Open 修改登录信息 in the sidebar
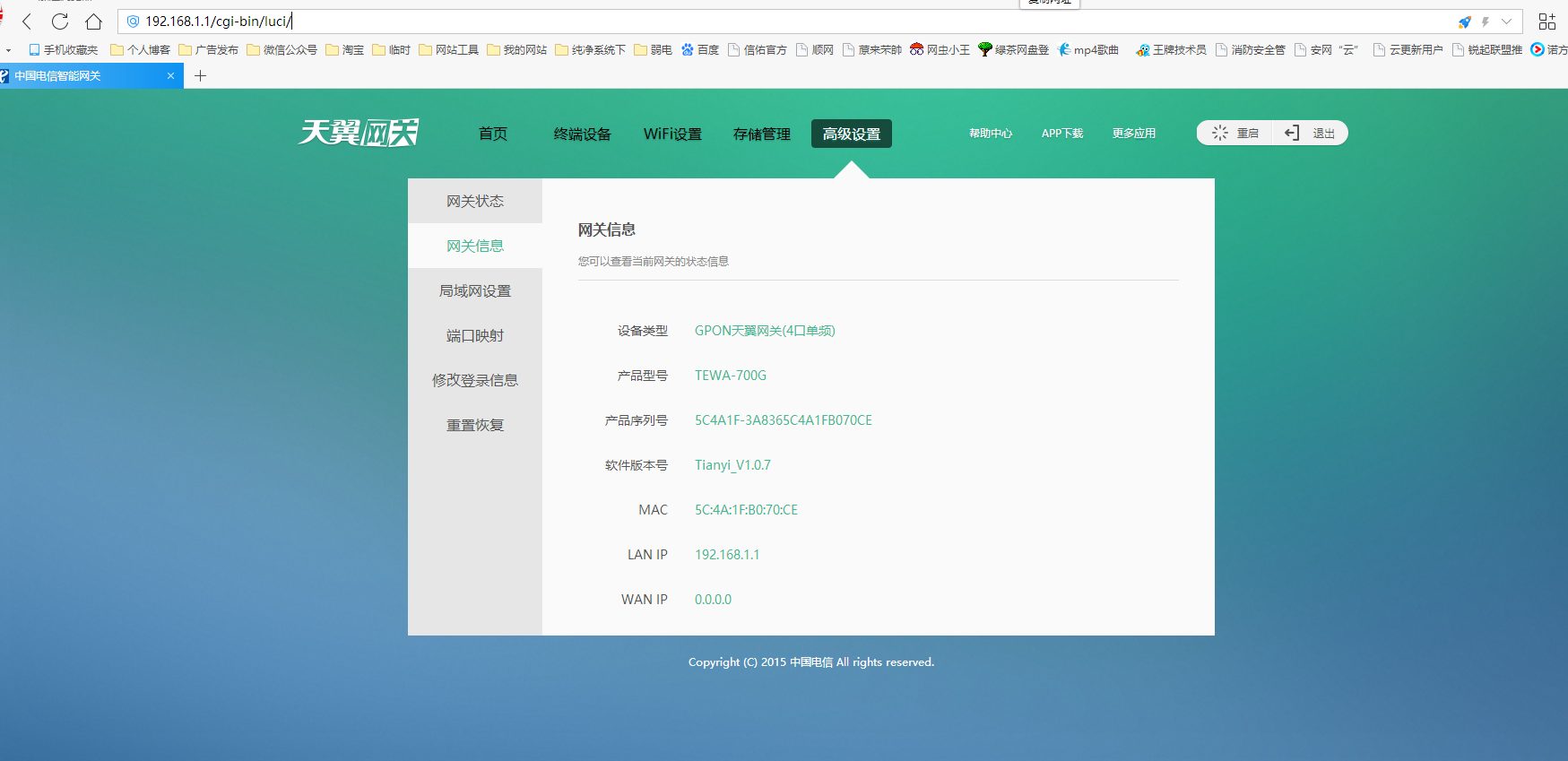The image size is (1568, 761). (475, 380)
